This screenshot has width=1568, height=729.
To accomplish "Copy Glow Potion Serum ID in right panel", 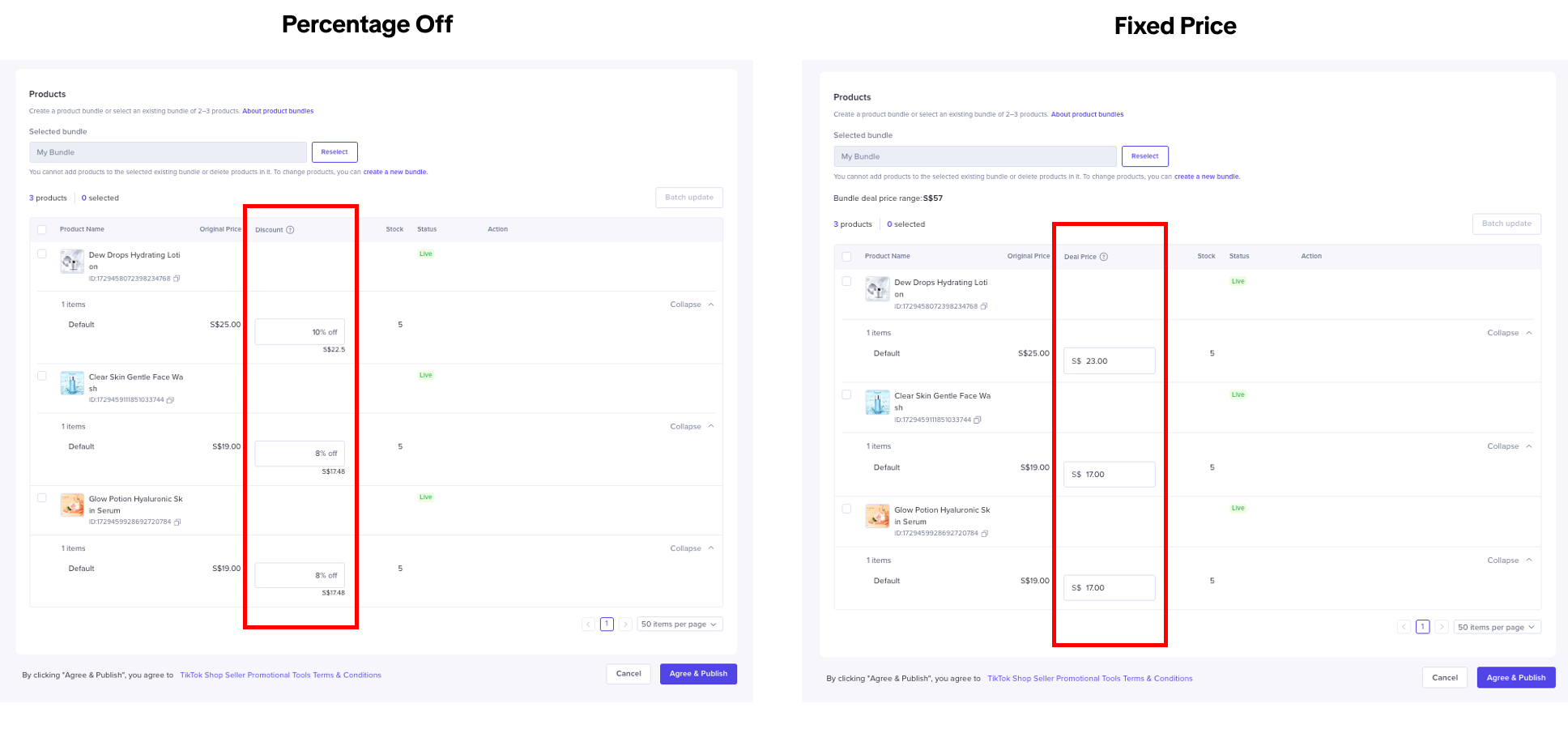I will pyautogui.click(x=985, y=534).
